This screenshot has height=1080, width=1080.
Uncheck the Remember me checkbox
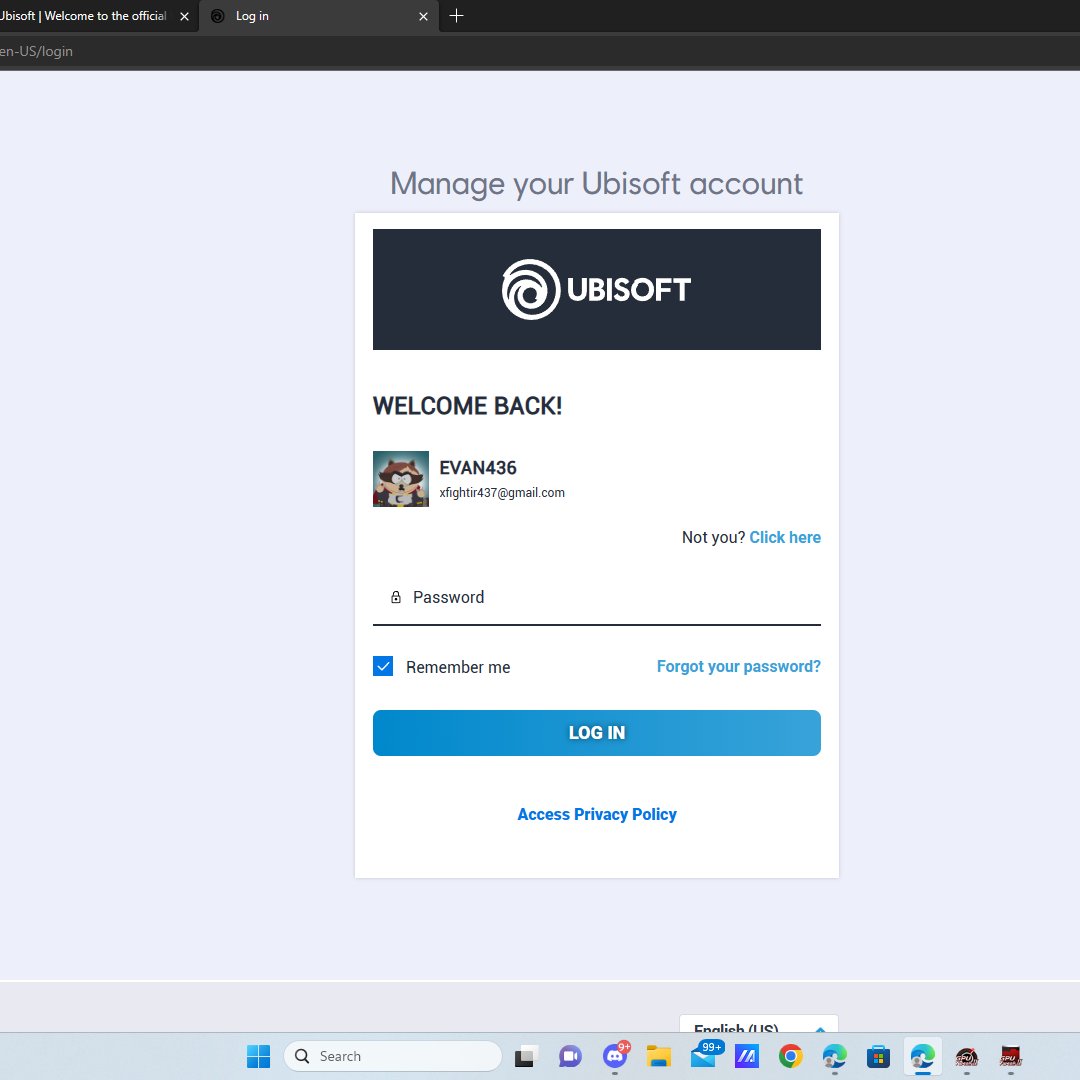point(383,666)
